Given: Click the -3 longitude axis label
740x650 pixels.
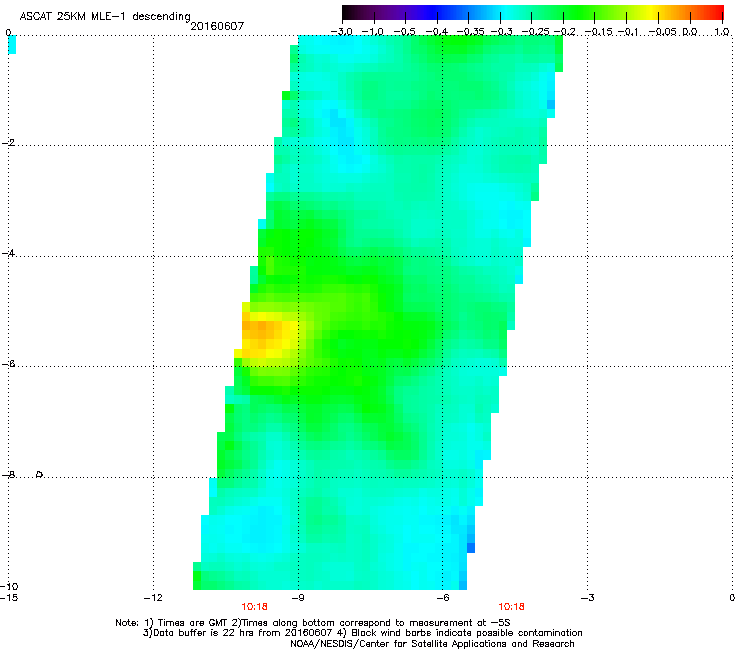Looking at the screenshot, I should tap(587, 598).
